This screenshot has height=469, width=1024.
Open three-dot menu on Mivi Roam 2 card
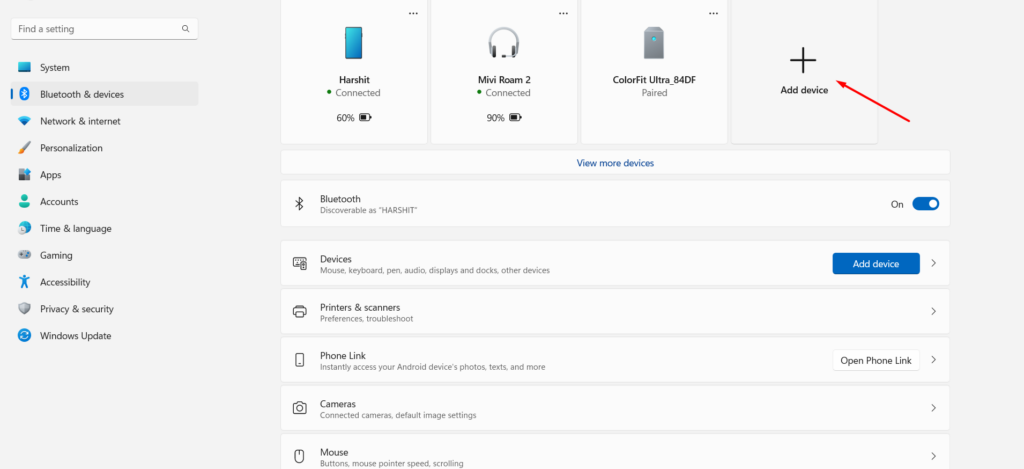563,13
